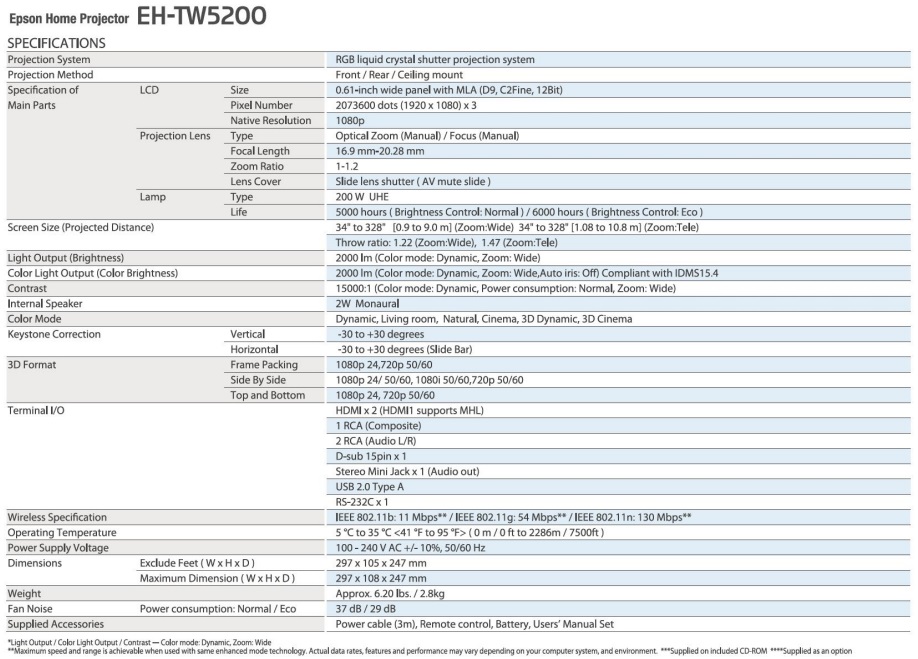Select the "200 W UHE" lamp type value
918x659 pixels.
[362, 197]
